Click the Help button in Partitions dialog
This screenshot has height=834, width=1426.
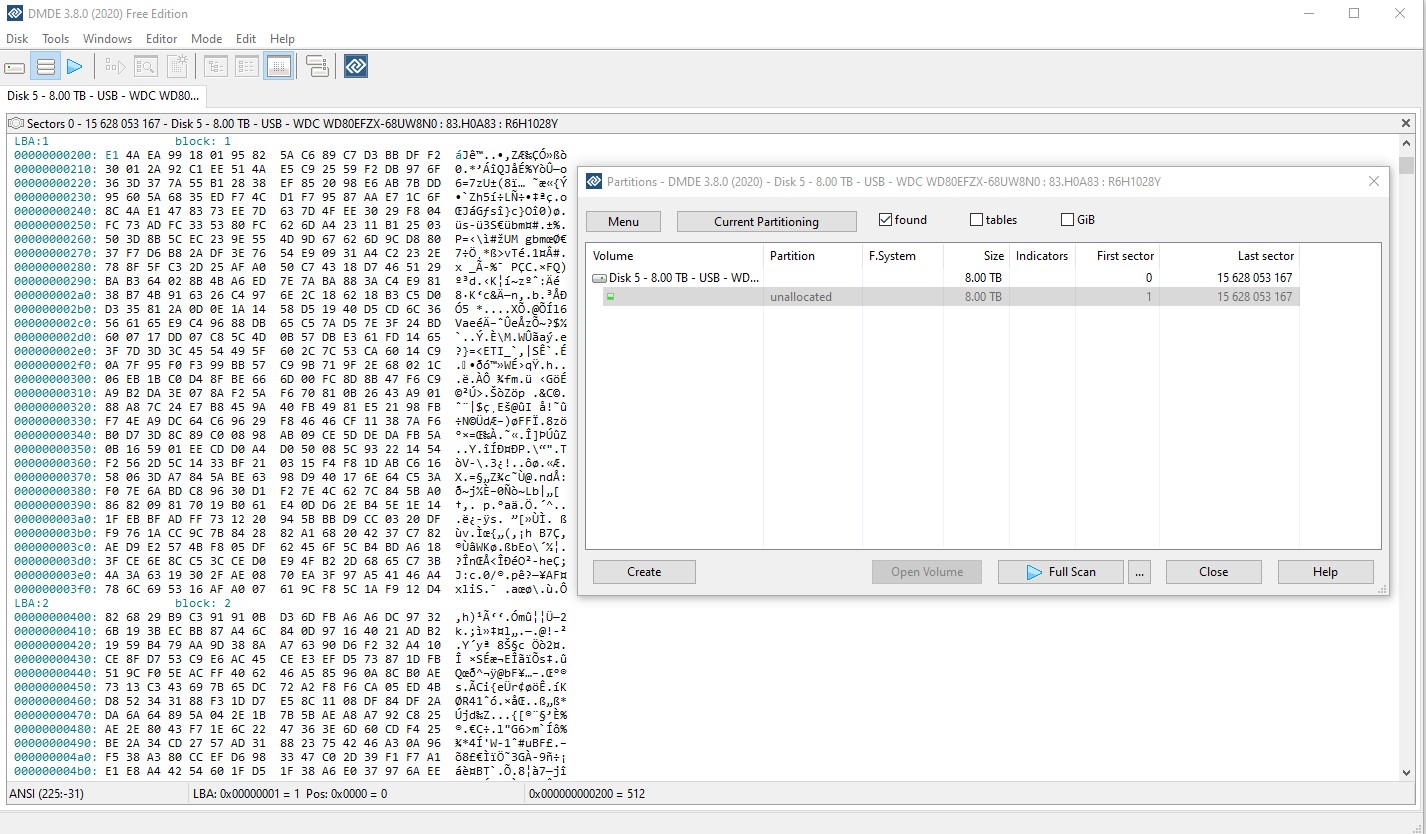[x=1325, y=572]
